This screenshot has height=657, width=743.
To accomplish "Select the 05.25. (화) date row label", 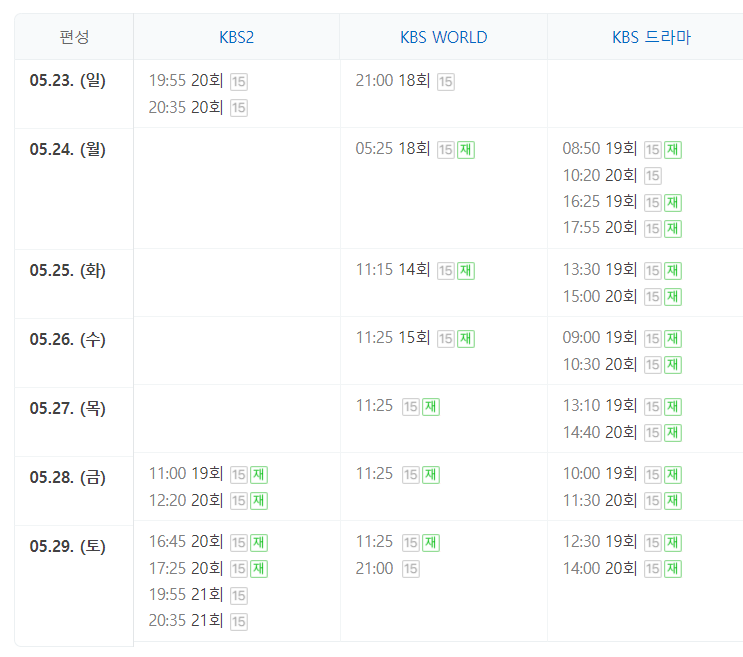I will (x=68, y=270).
